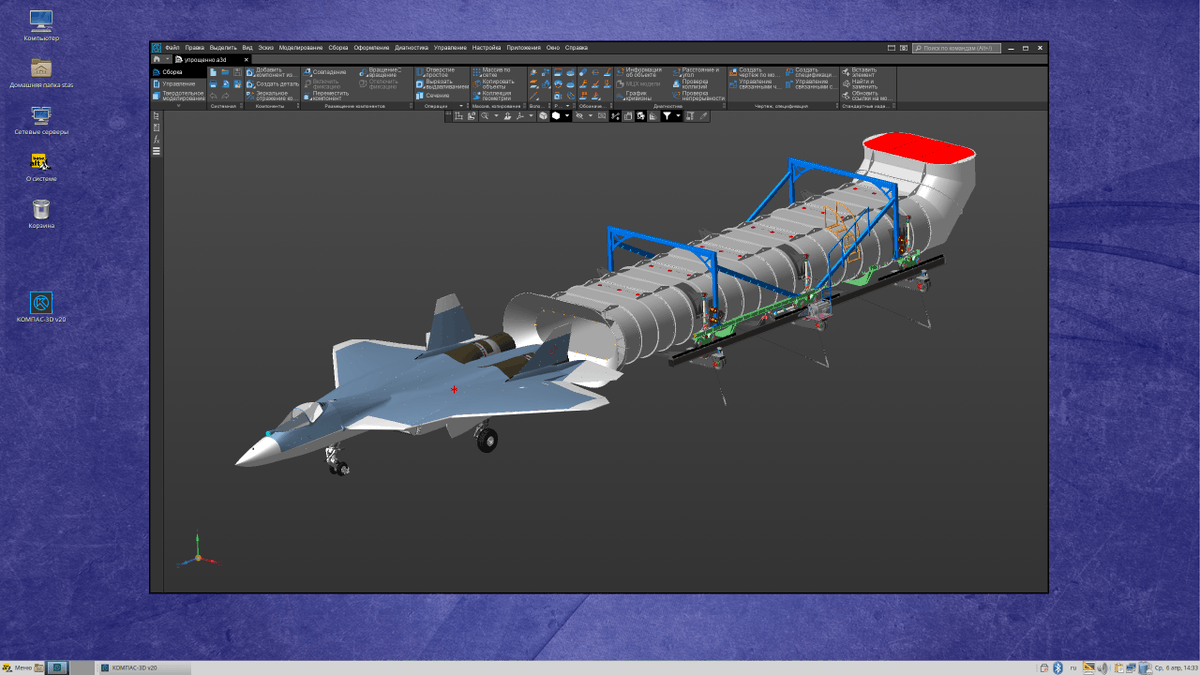Open the display mode dropdown next to the hexagon icon

tap(567, 116)
